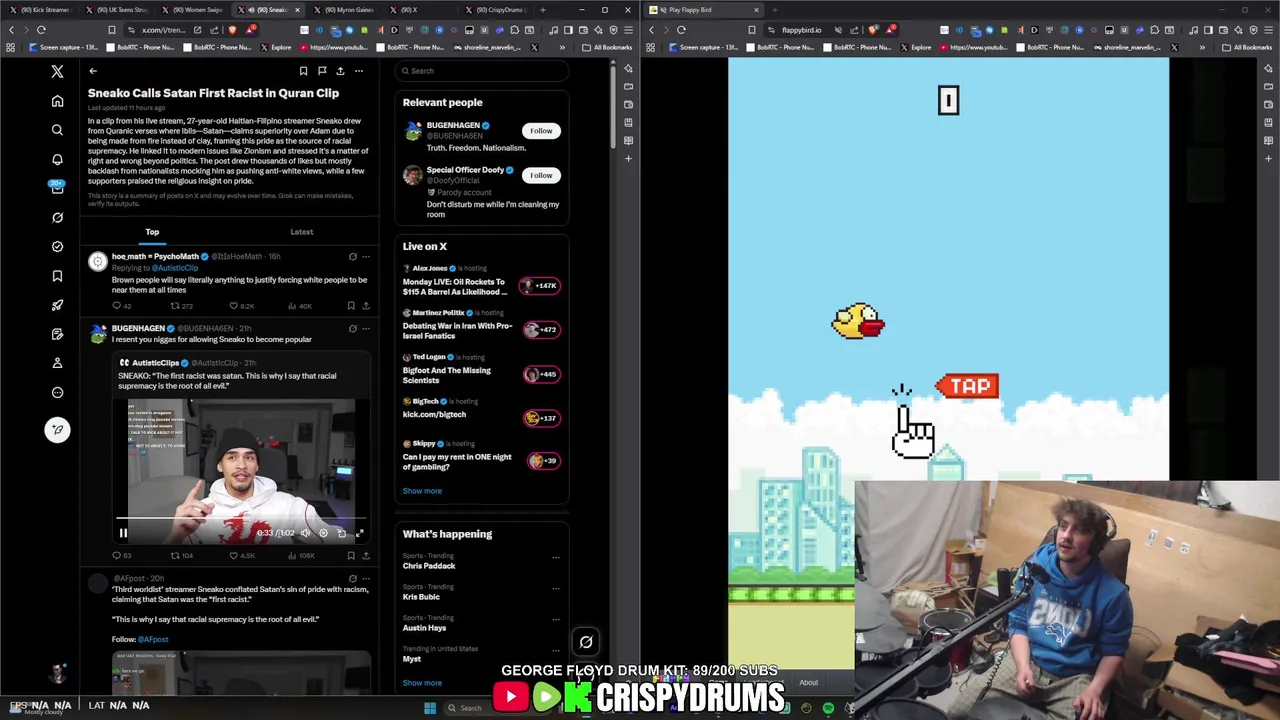Click the white compose post button
This screenshot has width=1280, height=720.
57,429
